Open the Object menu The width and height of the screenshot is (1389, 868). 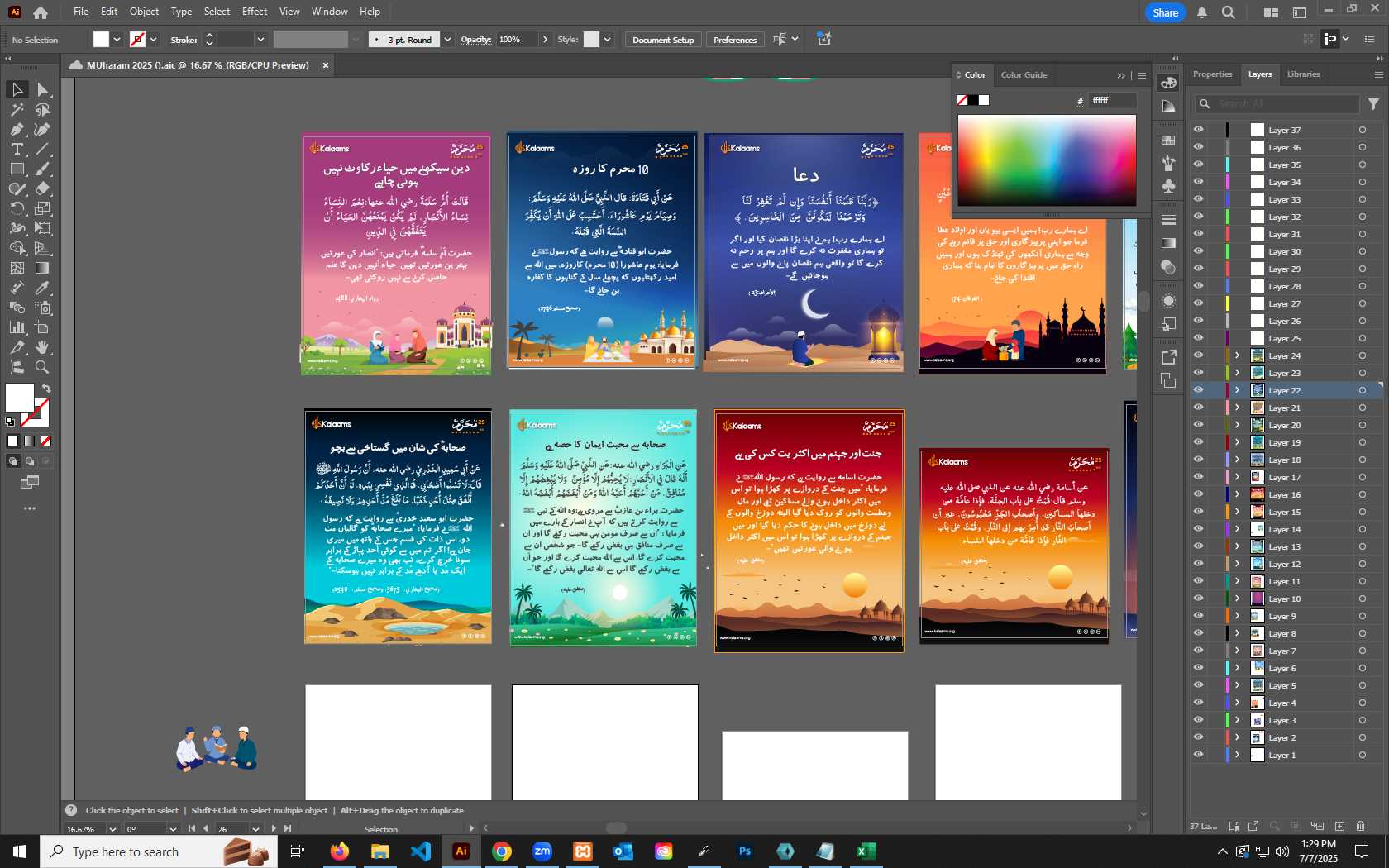144,12
